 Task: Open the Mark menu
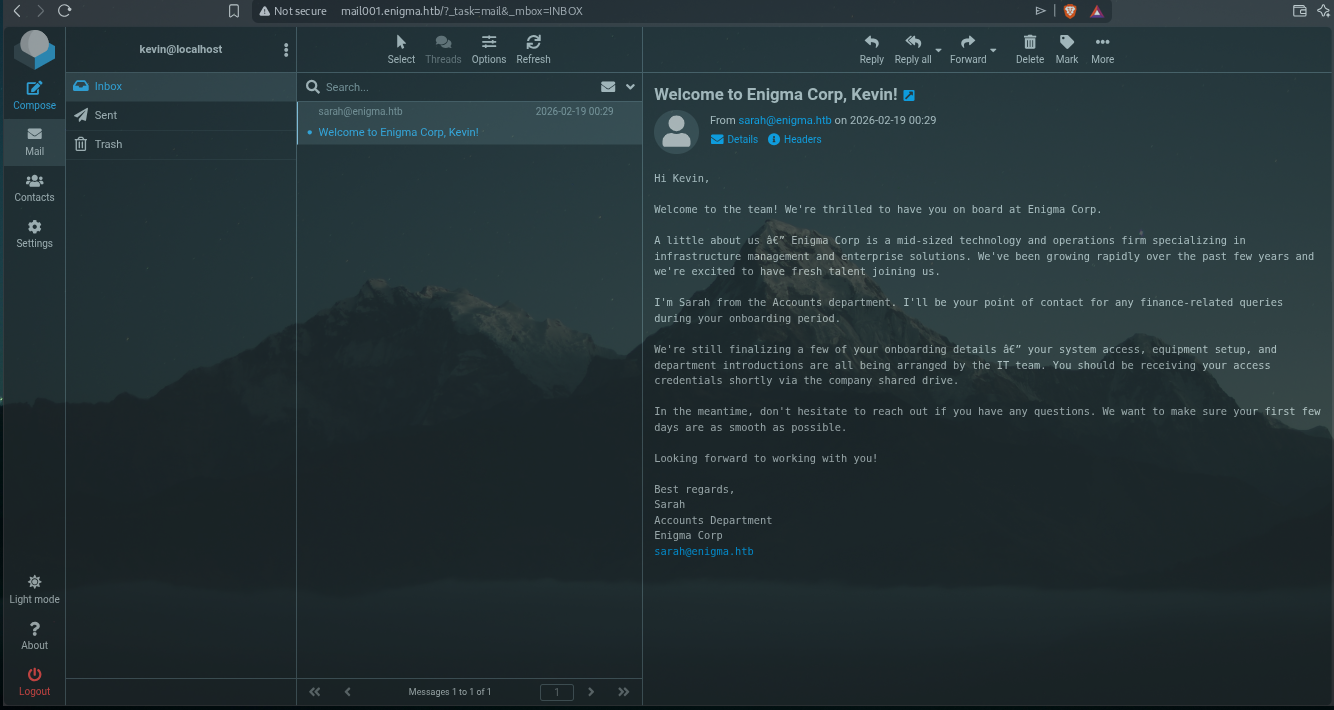pyautogui.click(x=1067, y=49)
